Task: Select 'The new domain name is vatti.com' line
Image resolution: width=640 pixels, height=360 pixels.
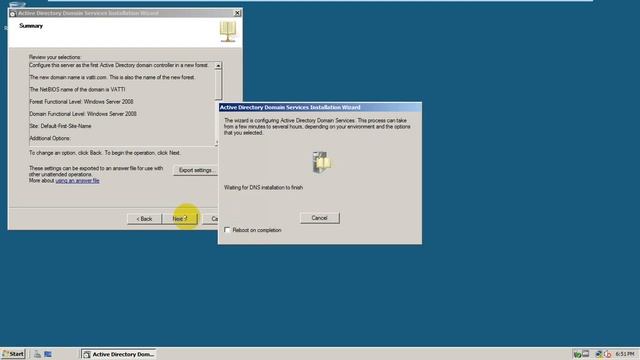Action: pyautogui.click(x=112, y=77)
